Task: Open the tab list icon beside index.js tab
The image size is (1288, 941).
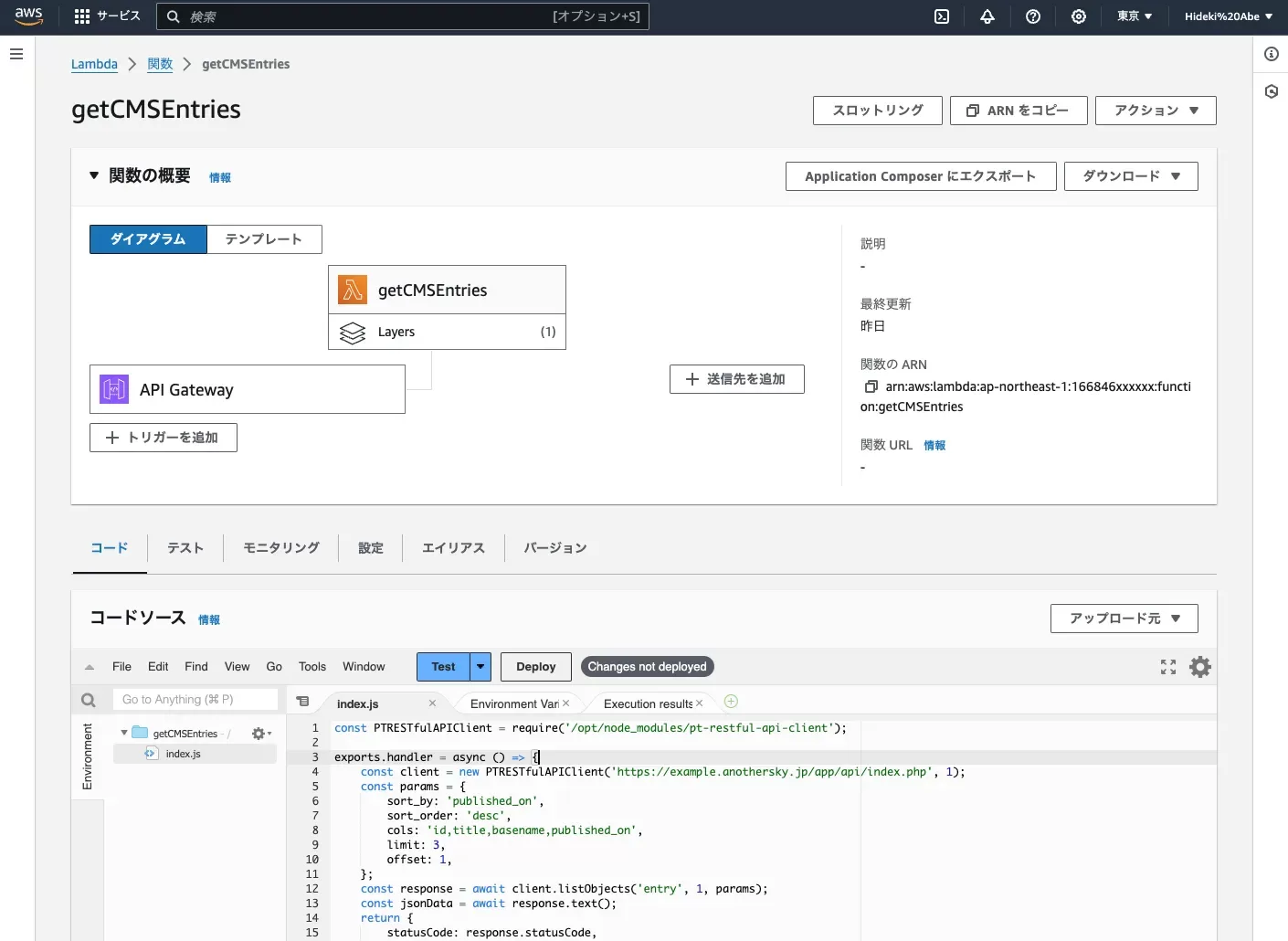Action: pos(303,702)
